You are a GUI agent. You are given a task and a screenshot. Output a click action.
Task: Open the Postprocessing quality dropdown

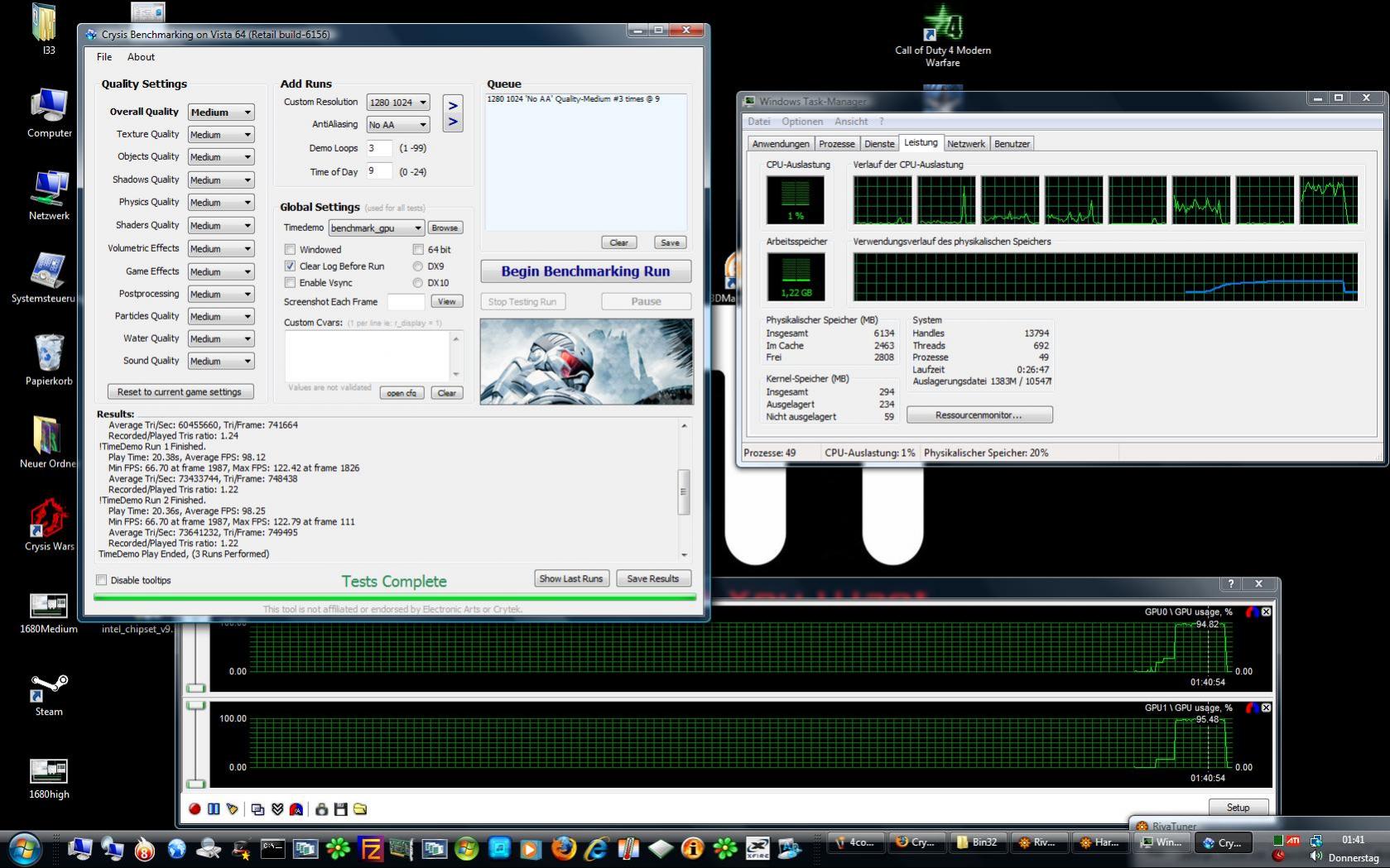tap(221, 294)
